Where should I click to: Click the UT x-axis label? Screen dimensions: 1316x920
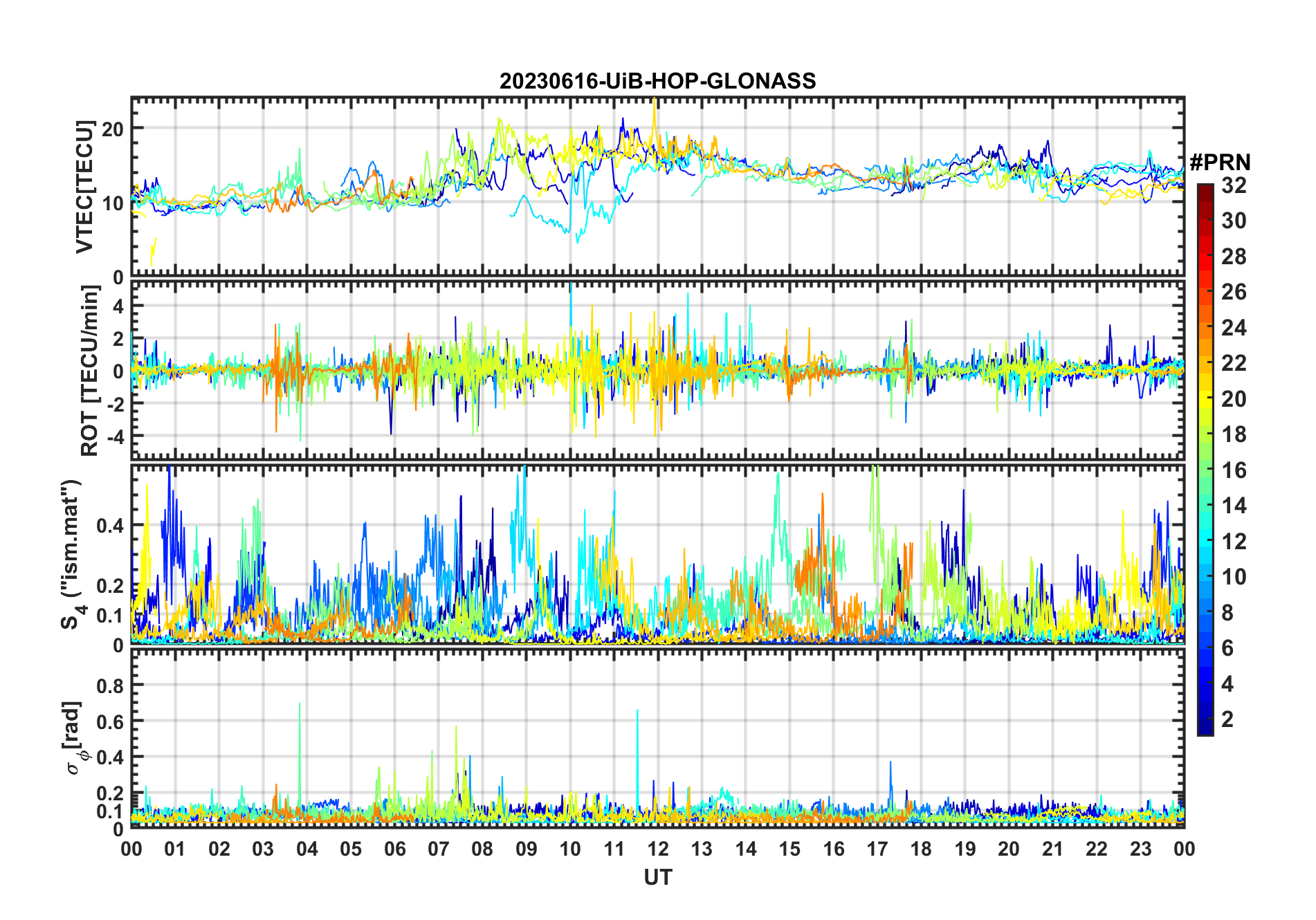point(658,877)
